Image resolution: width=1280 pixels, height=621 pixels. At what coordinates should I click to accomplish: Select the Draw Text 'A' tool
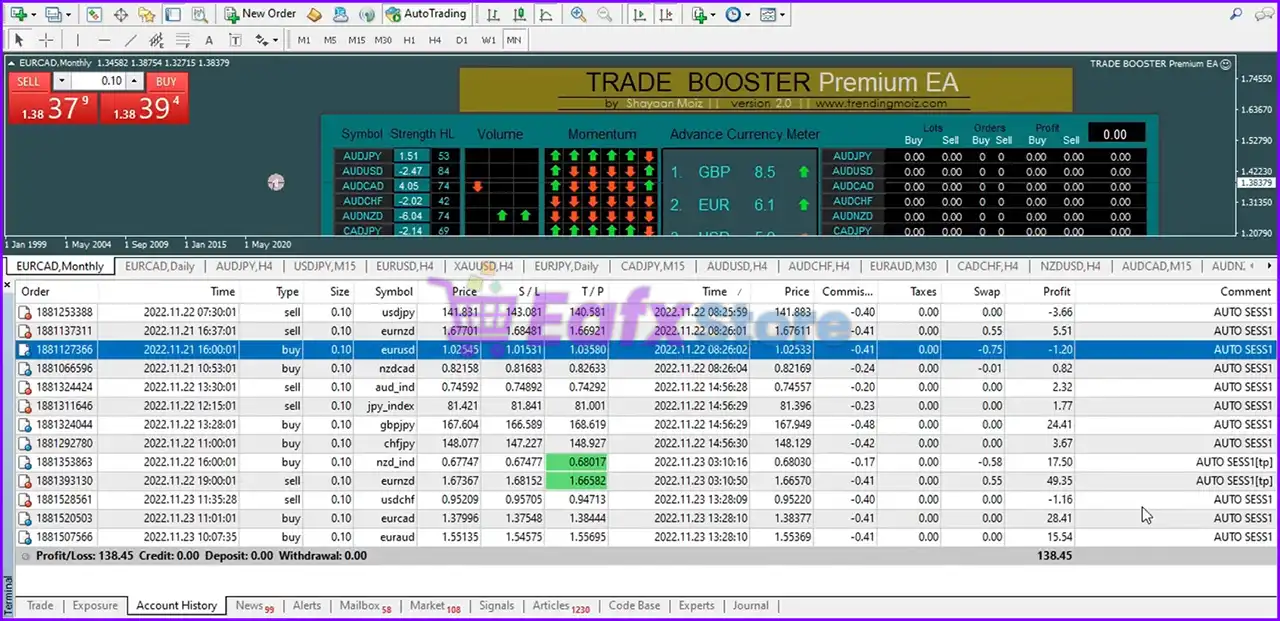tap(209, 40)
